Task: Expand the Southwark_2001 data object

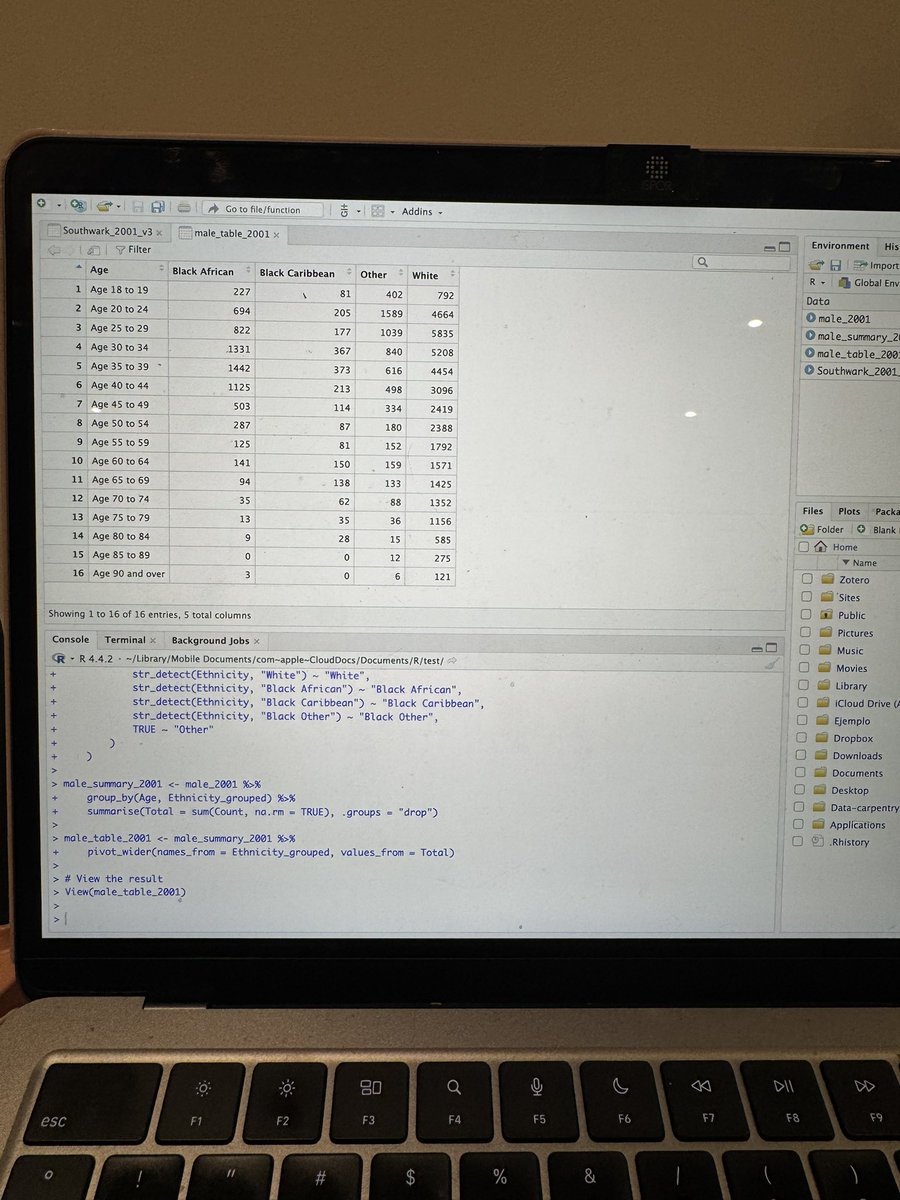Action: point(811,371)
